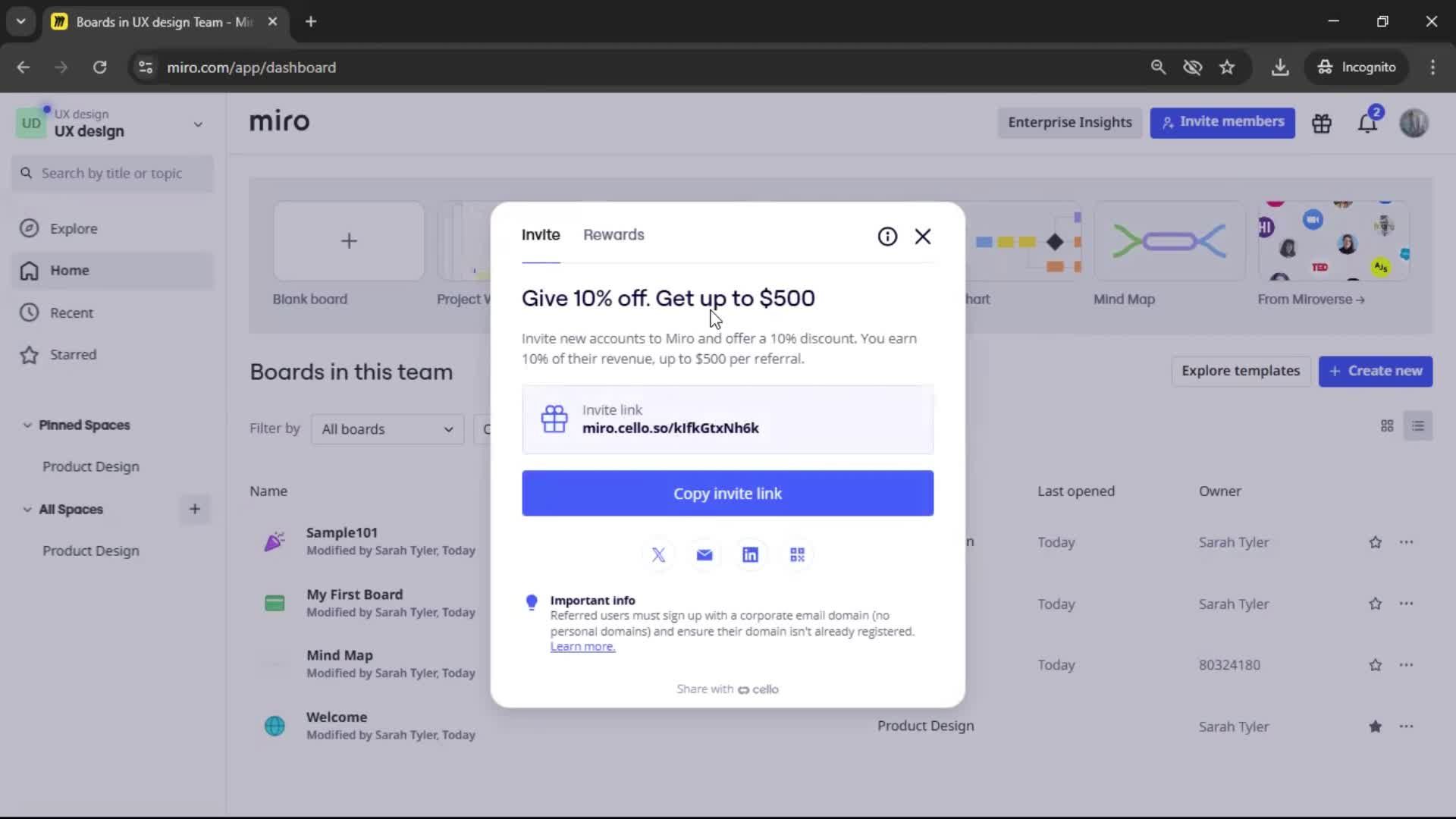Open the Learn more link
Screen dimensions: 1456x819
(582, 647)
